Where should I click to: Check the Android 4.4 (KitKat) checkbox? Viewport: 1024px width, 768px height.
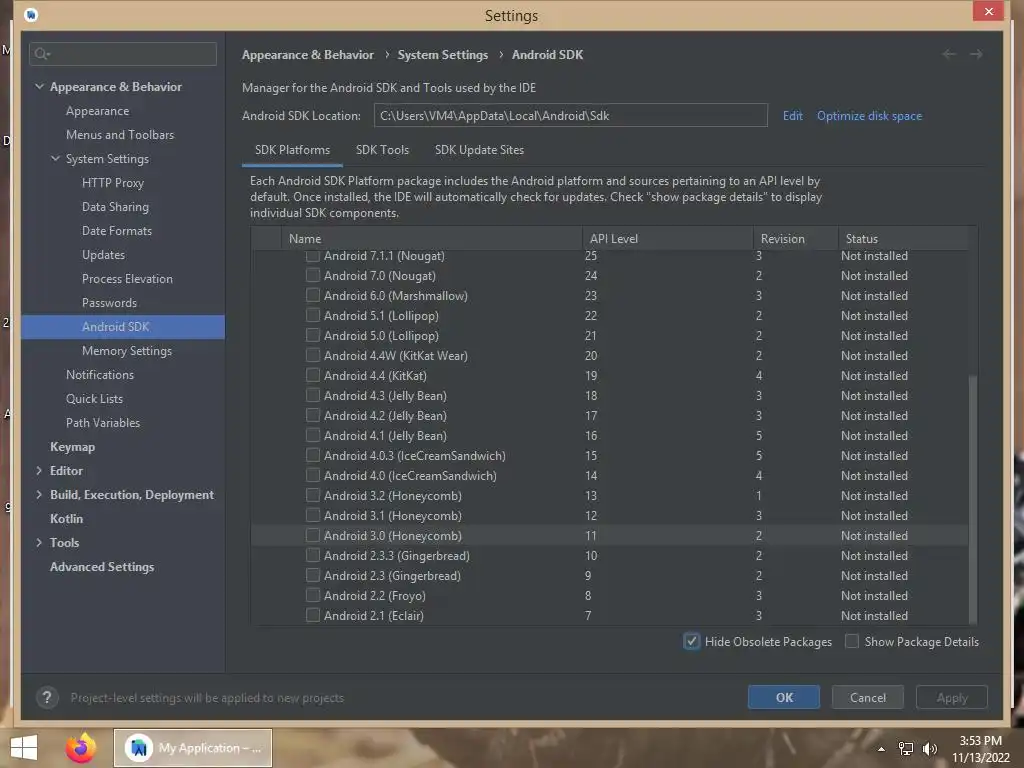pos(313,376)
